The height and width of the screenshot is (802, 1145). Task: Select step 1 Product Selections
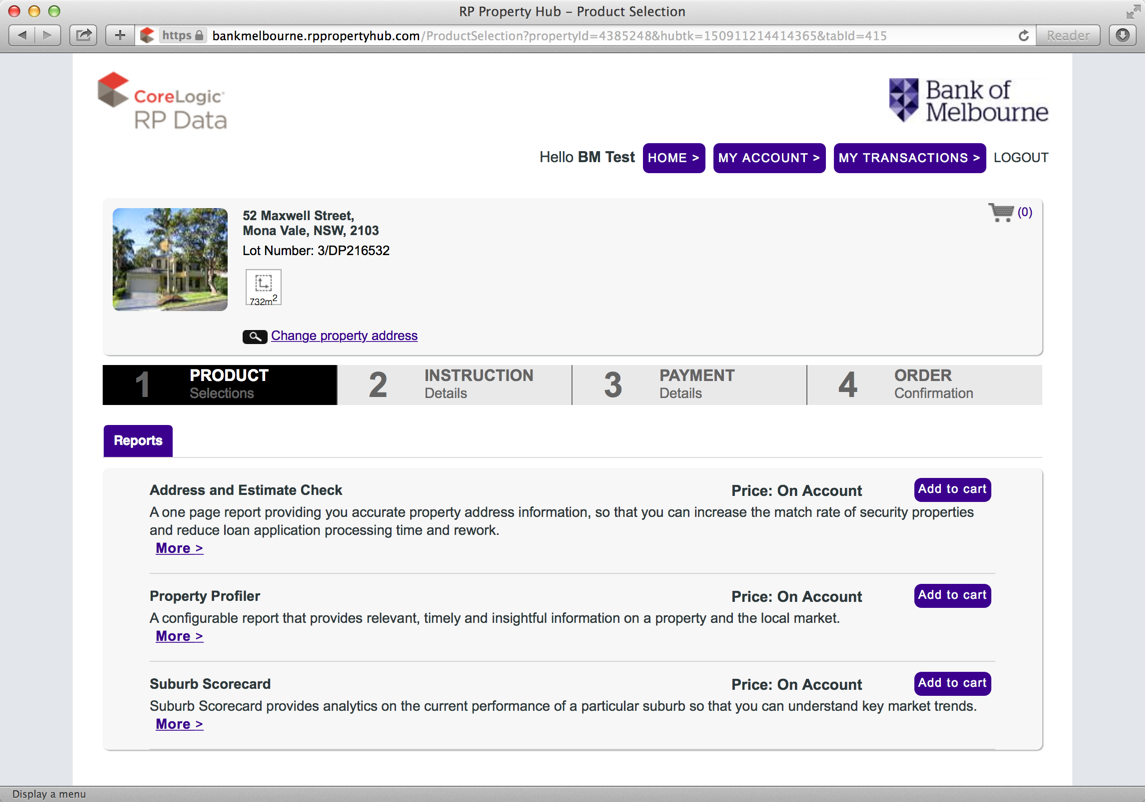220,385
